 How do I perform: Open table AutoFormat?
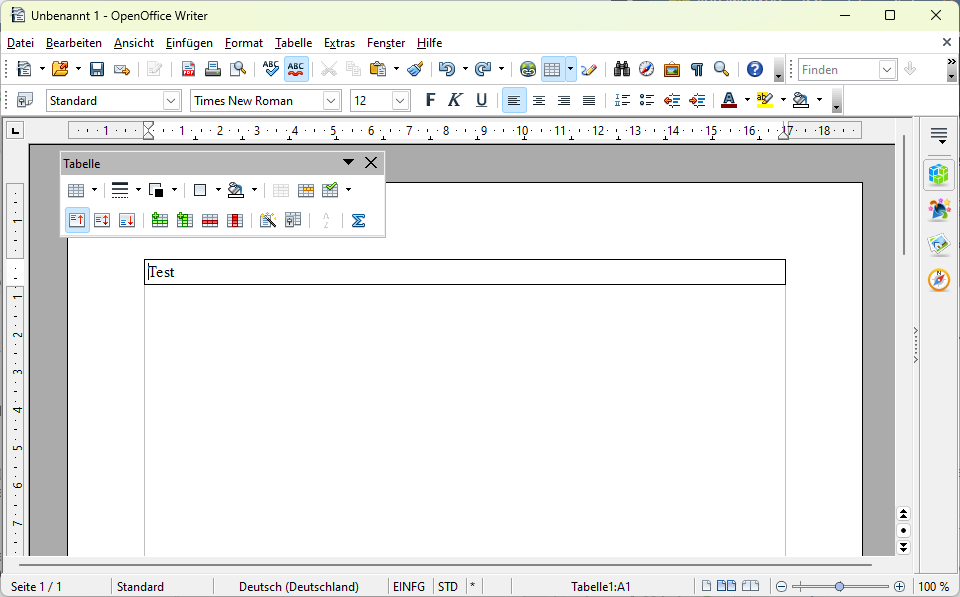[x=268, y=220]
